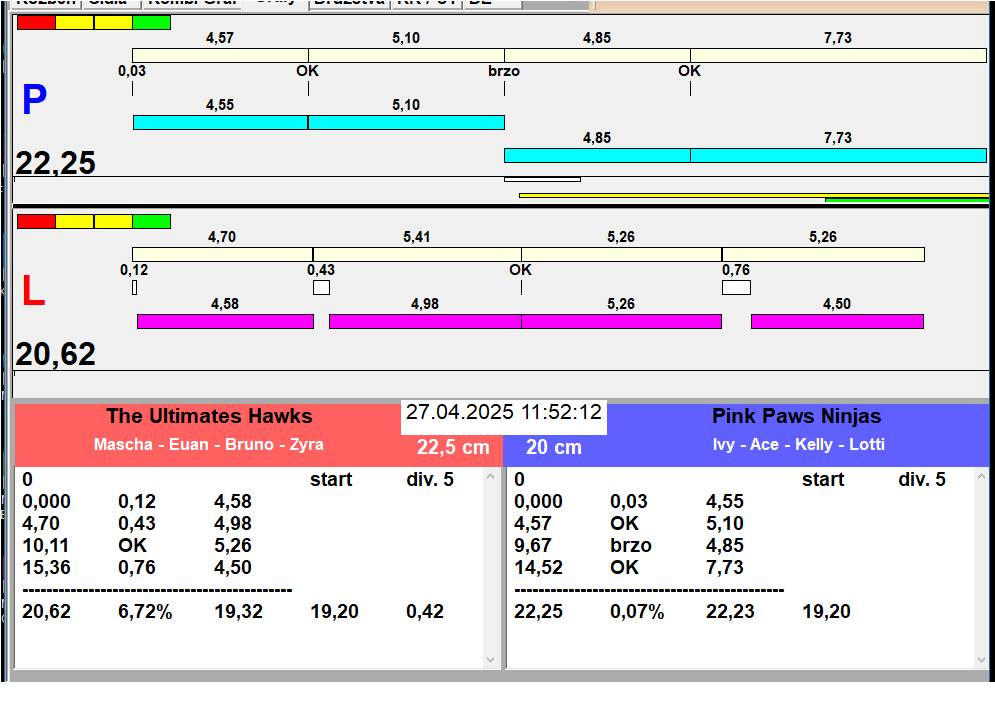This screenshot has height=716, width=995.
Task: Click the red light in lane L
Action: (36, 221)
